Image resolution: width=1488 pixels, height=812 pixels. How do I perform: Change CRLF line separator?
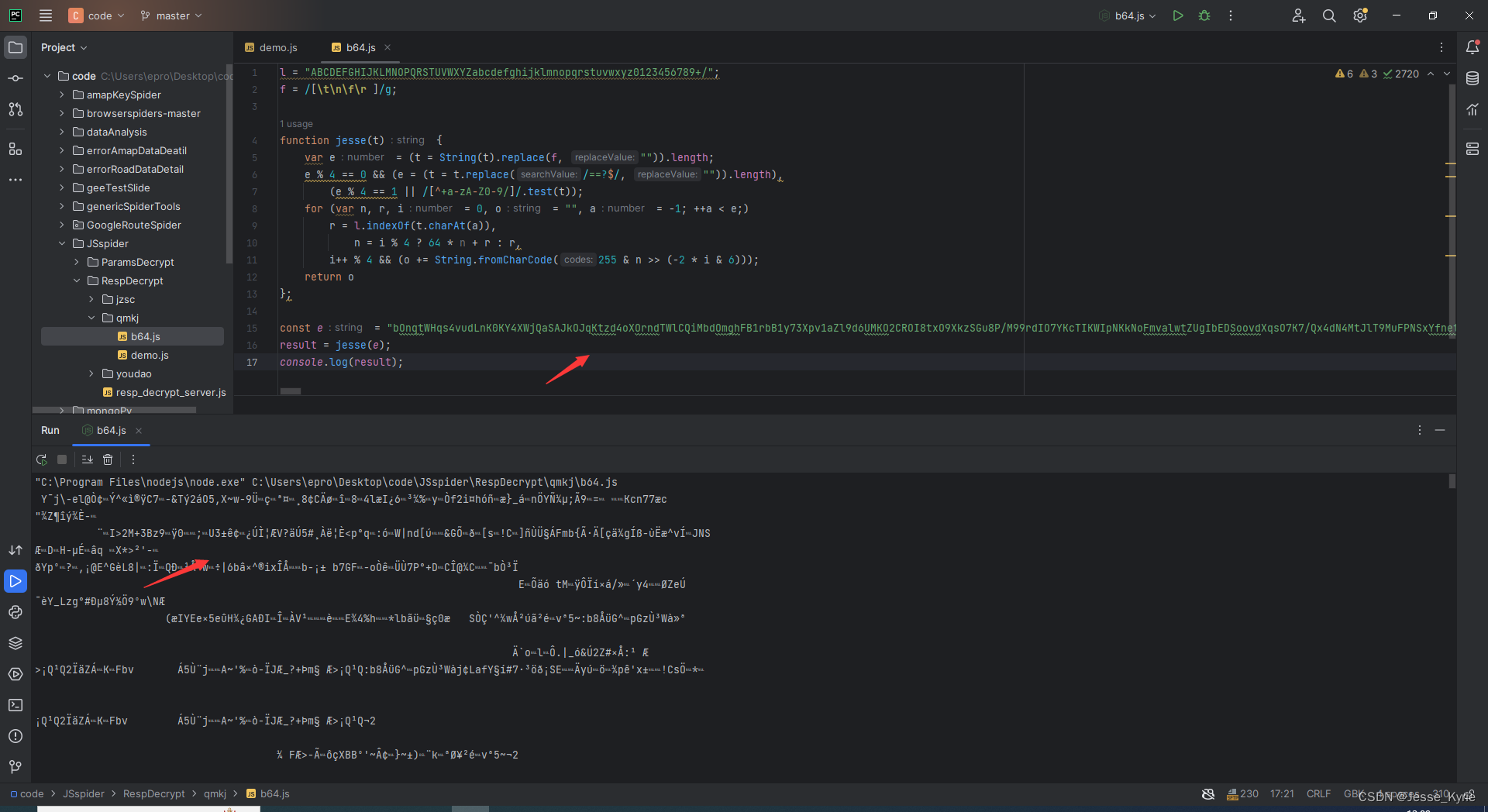click(1318, 793)
